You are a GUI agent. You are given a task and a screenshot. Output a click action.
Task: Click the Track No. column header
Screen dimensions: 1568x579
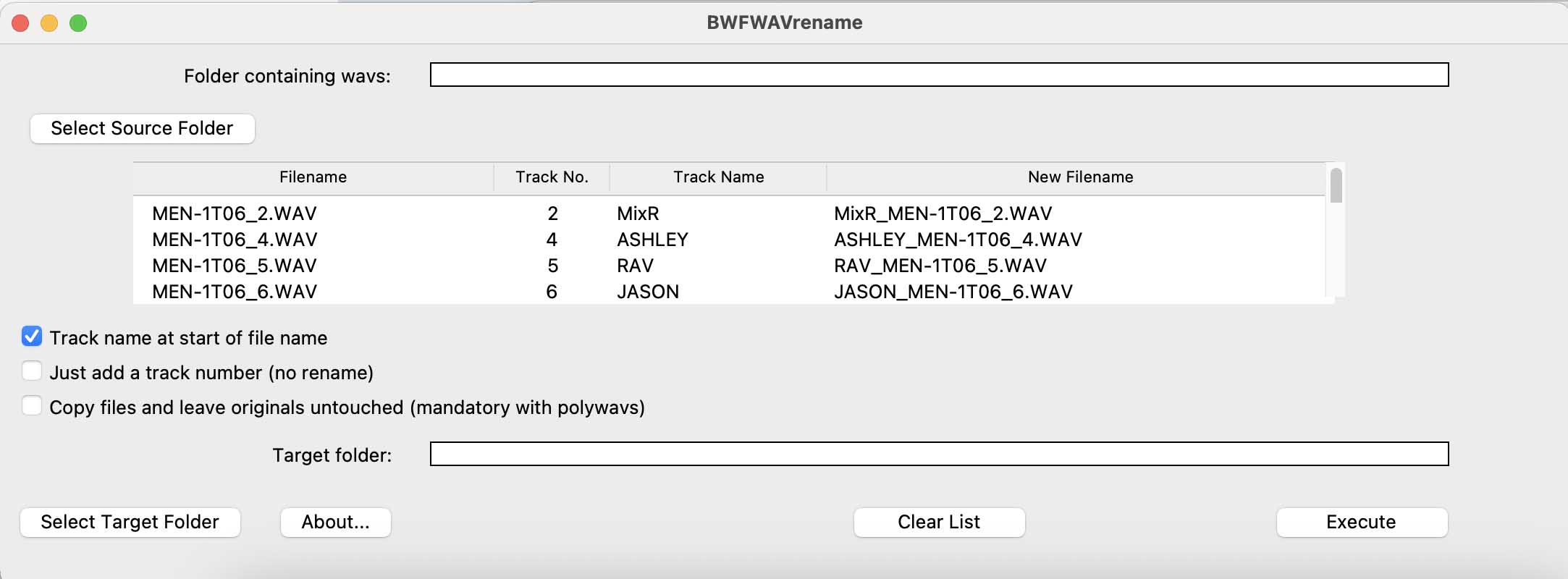click(x=552, y=177)
